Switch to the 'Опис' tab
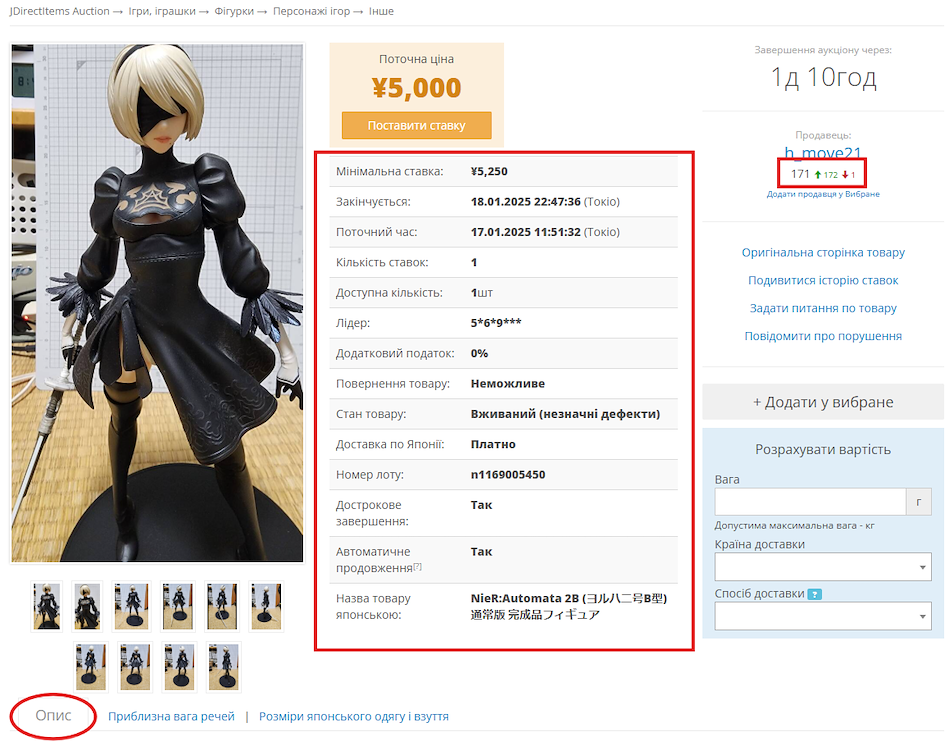This screenshot has width=945, height=741. click(x=53, y=715)
